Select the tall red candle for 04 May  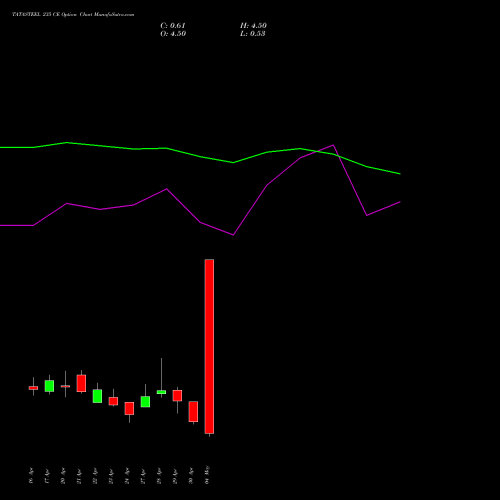point(209,346)
